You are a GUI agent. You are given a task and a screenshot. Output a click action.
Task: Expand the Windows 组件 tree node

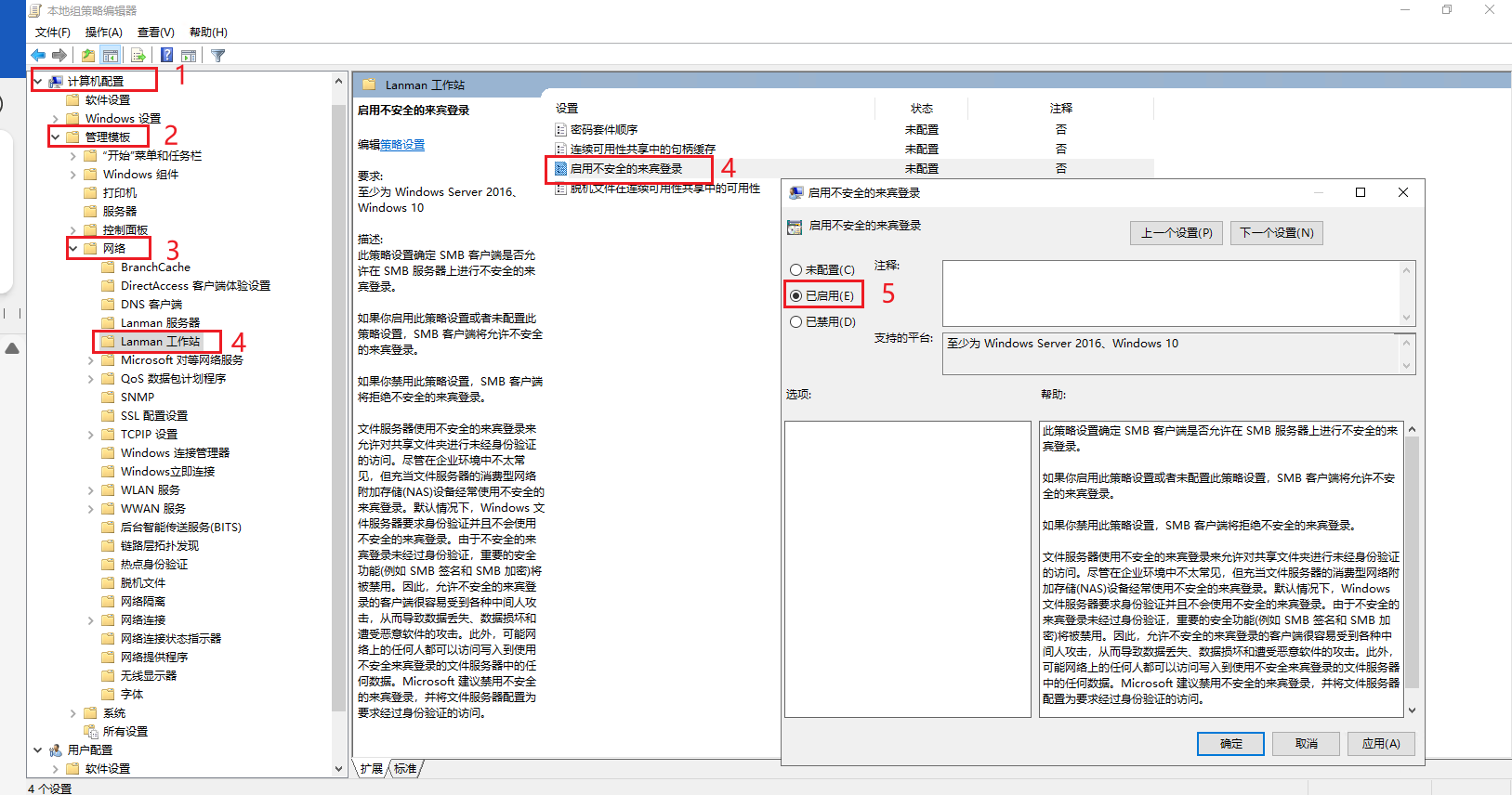[73, 175]
